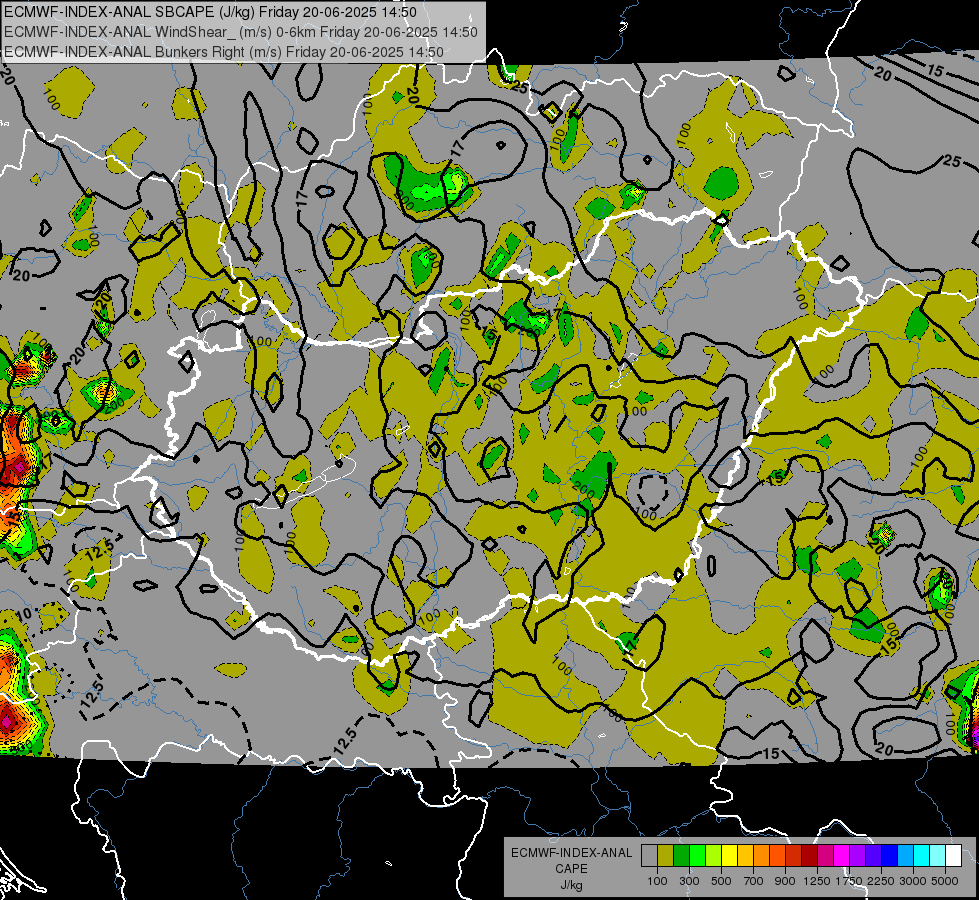979x900 pixels.
Task: Click the legend tick value 1250
Action: pyautogui.click(x=817, y=881)
